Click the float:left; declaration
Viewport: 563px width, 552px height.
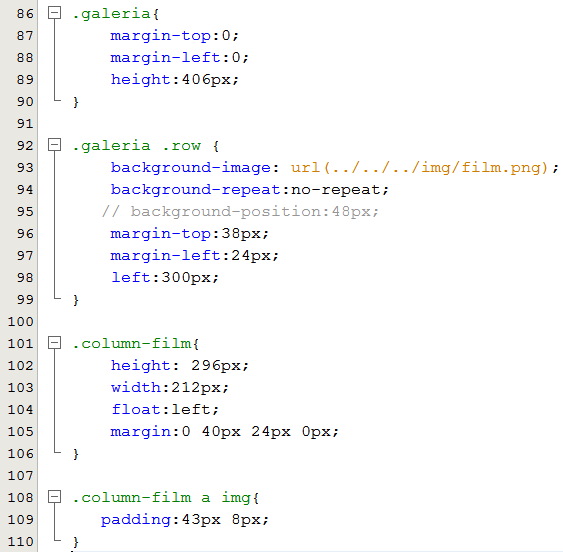[165, 409]
